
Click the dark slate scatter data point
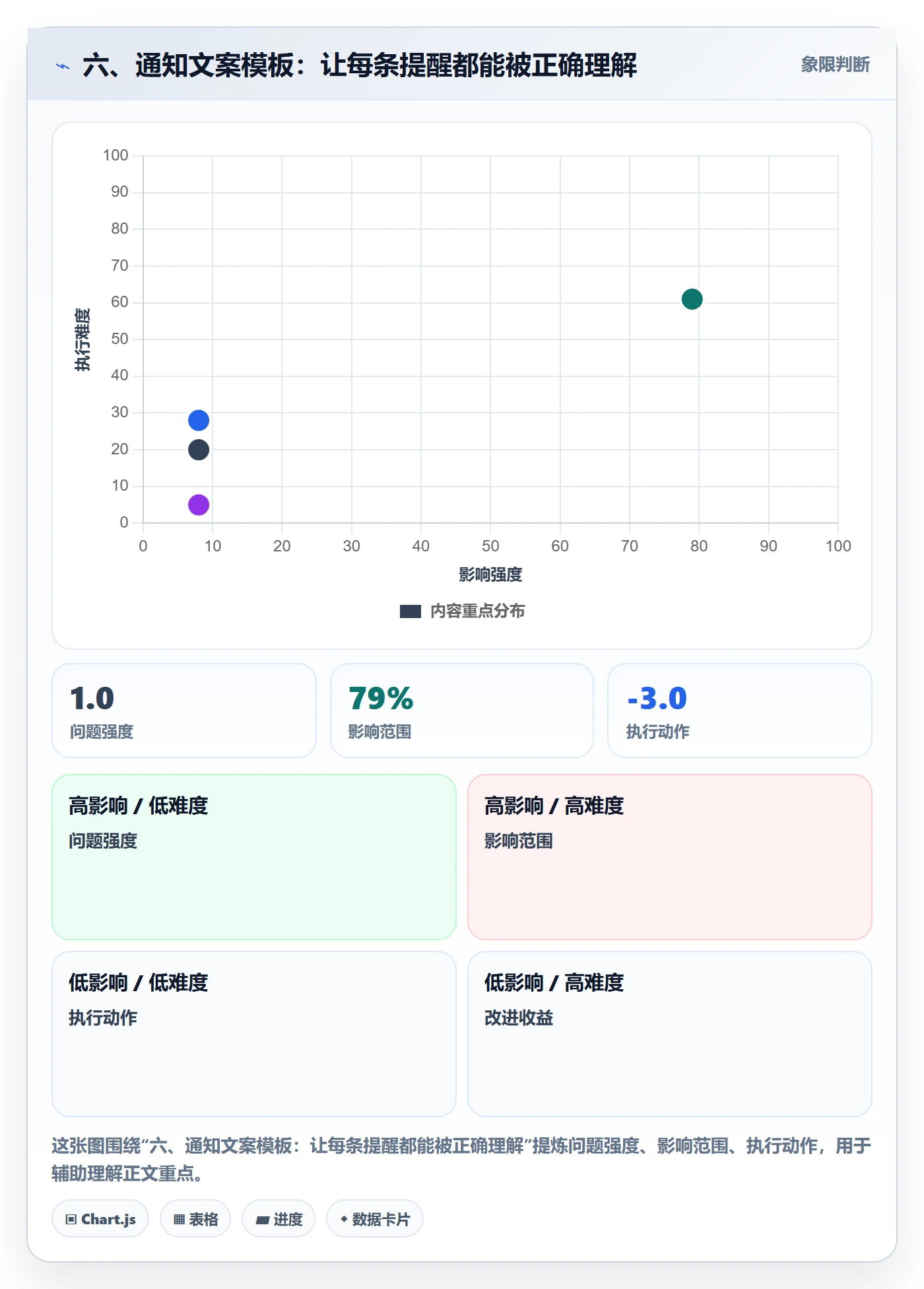[x=199, y=450]
